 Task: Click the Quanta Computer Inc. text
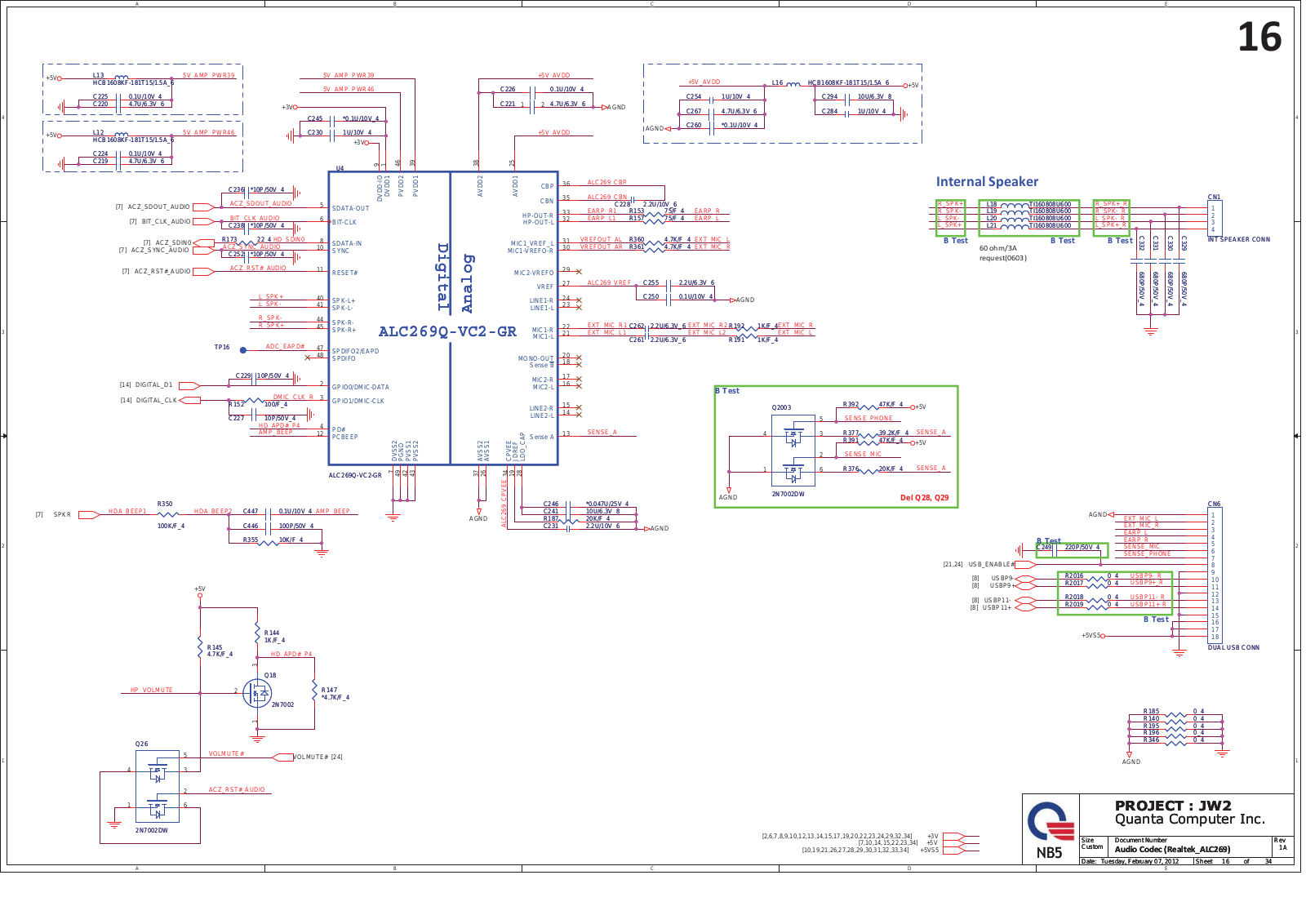point(1190,820)
